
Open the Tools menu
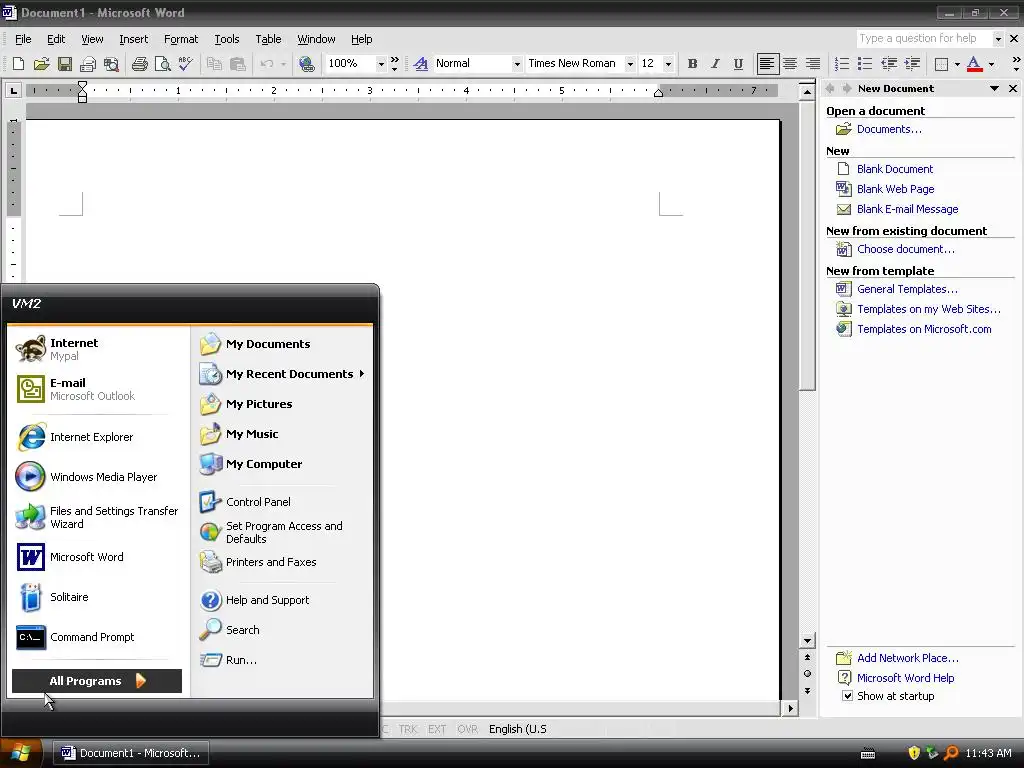227,39
